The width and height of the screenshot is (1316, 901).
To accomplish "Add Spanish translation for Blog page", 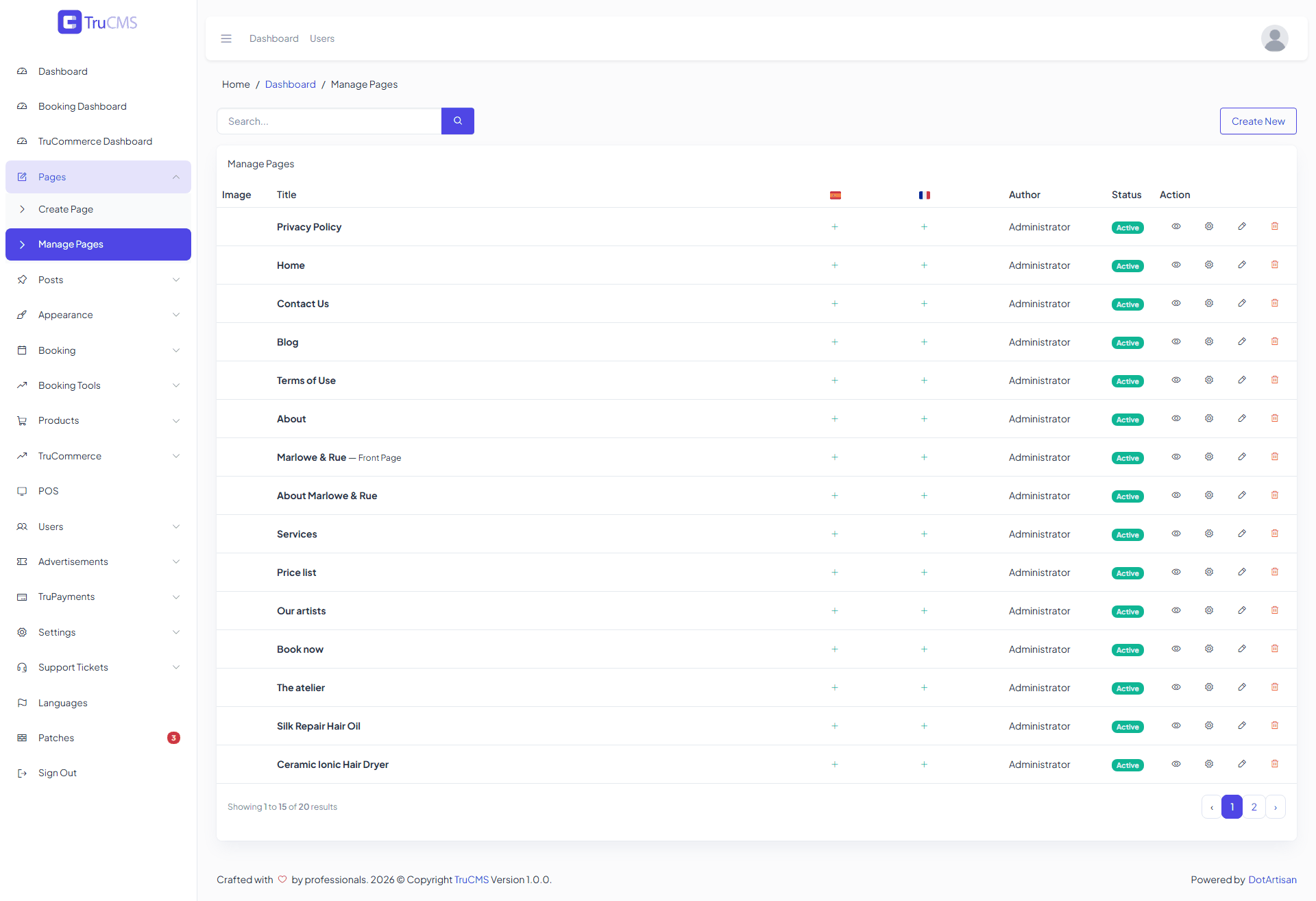I will click(x=835, y=341).
